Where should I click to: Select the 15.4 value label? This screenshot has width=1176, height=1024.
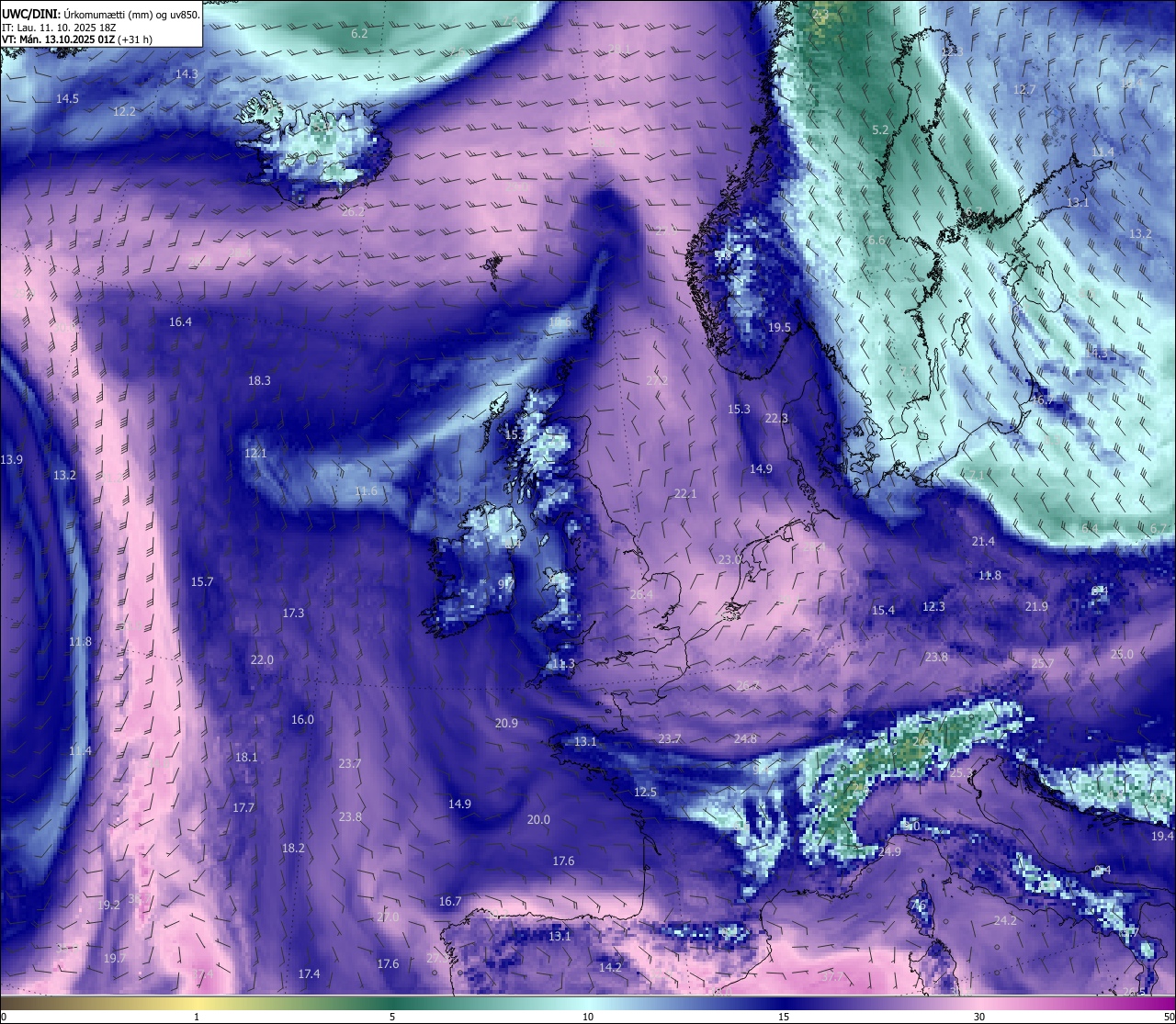pyautogui.click(x=883, y=611)
